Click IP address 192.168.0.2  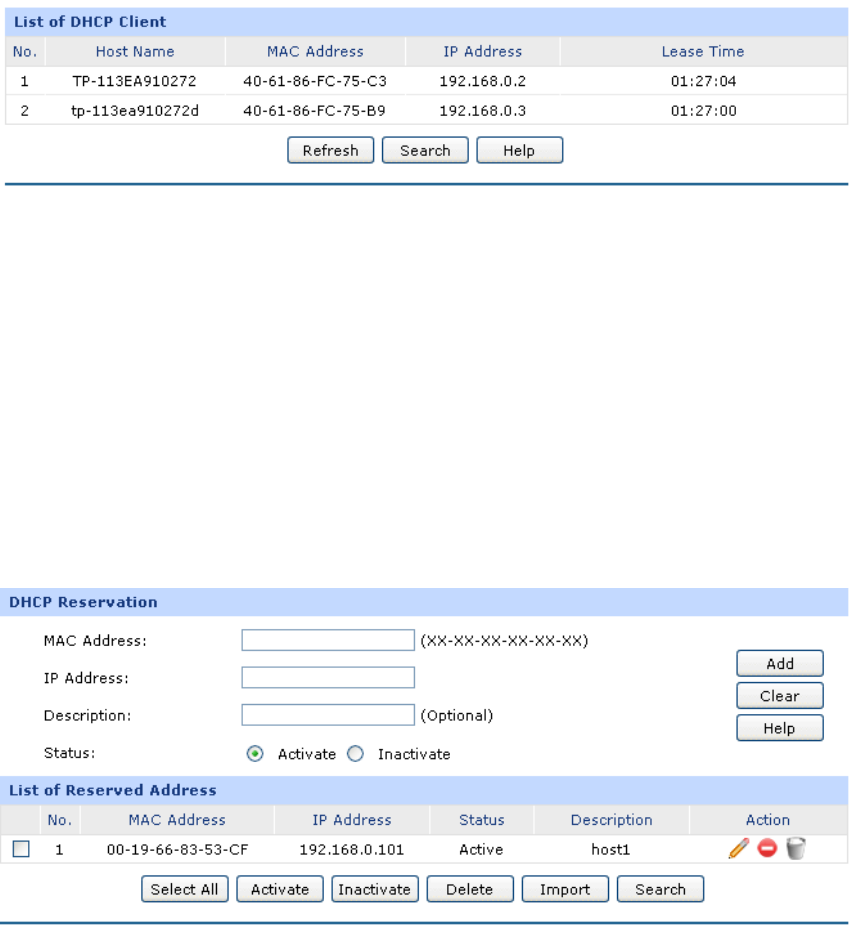point(483,81)
